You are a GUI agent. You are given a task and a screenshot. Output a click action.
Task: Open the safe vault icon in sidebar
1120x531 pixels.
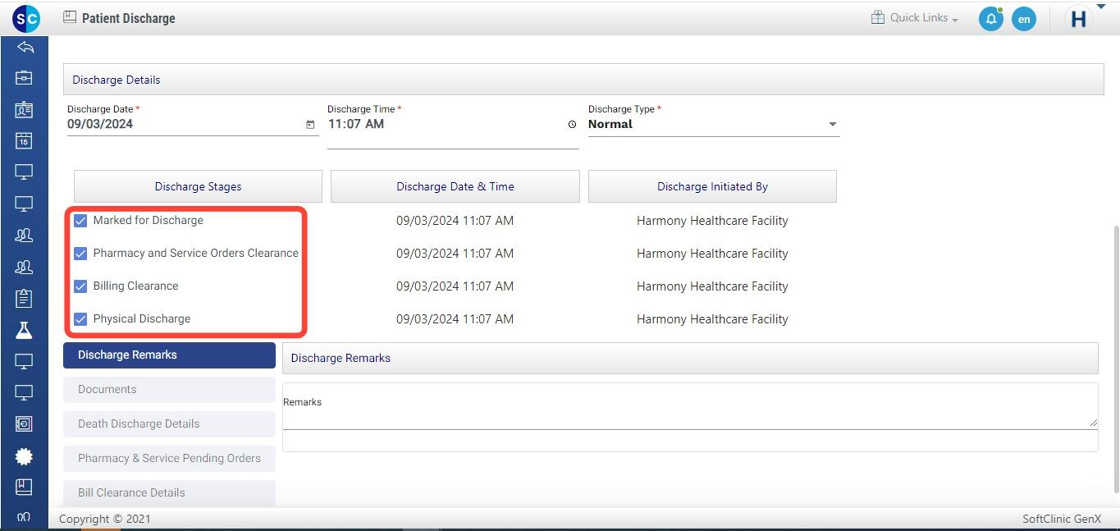pyautogui.click(x=24, y=424)
